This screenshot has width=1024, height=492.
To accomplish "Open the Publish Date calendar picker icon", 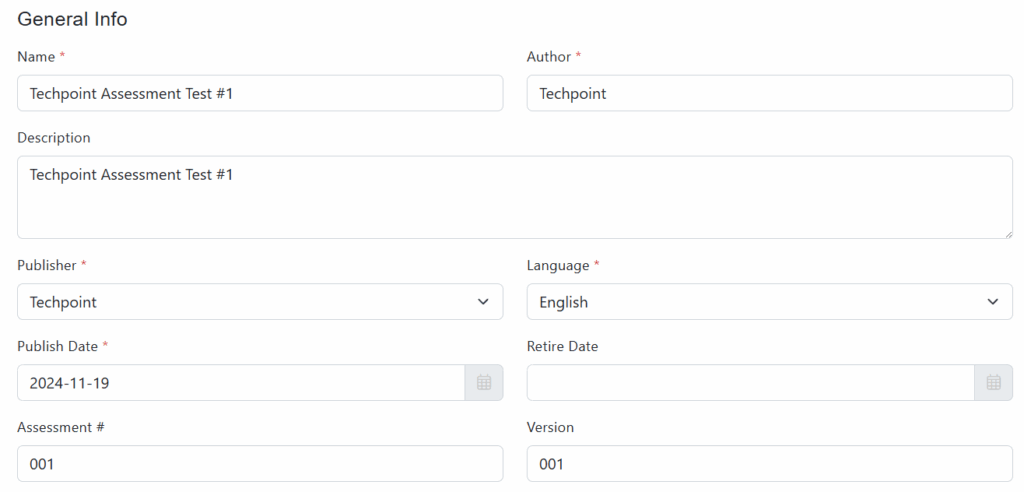I will [x=484, y=383].
